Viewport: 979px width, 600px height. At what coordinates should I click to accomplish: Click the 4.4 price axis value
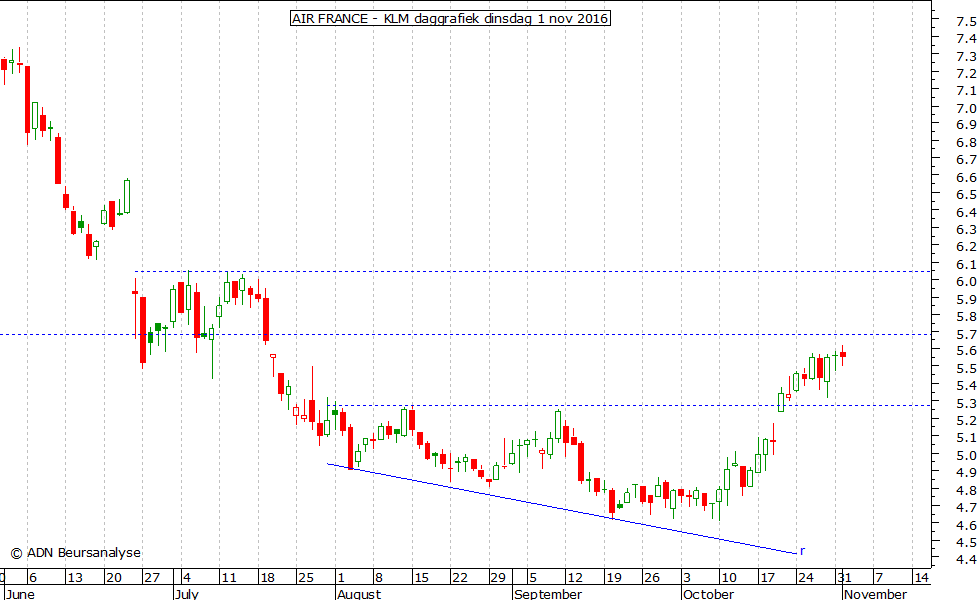(966, 560)
